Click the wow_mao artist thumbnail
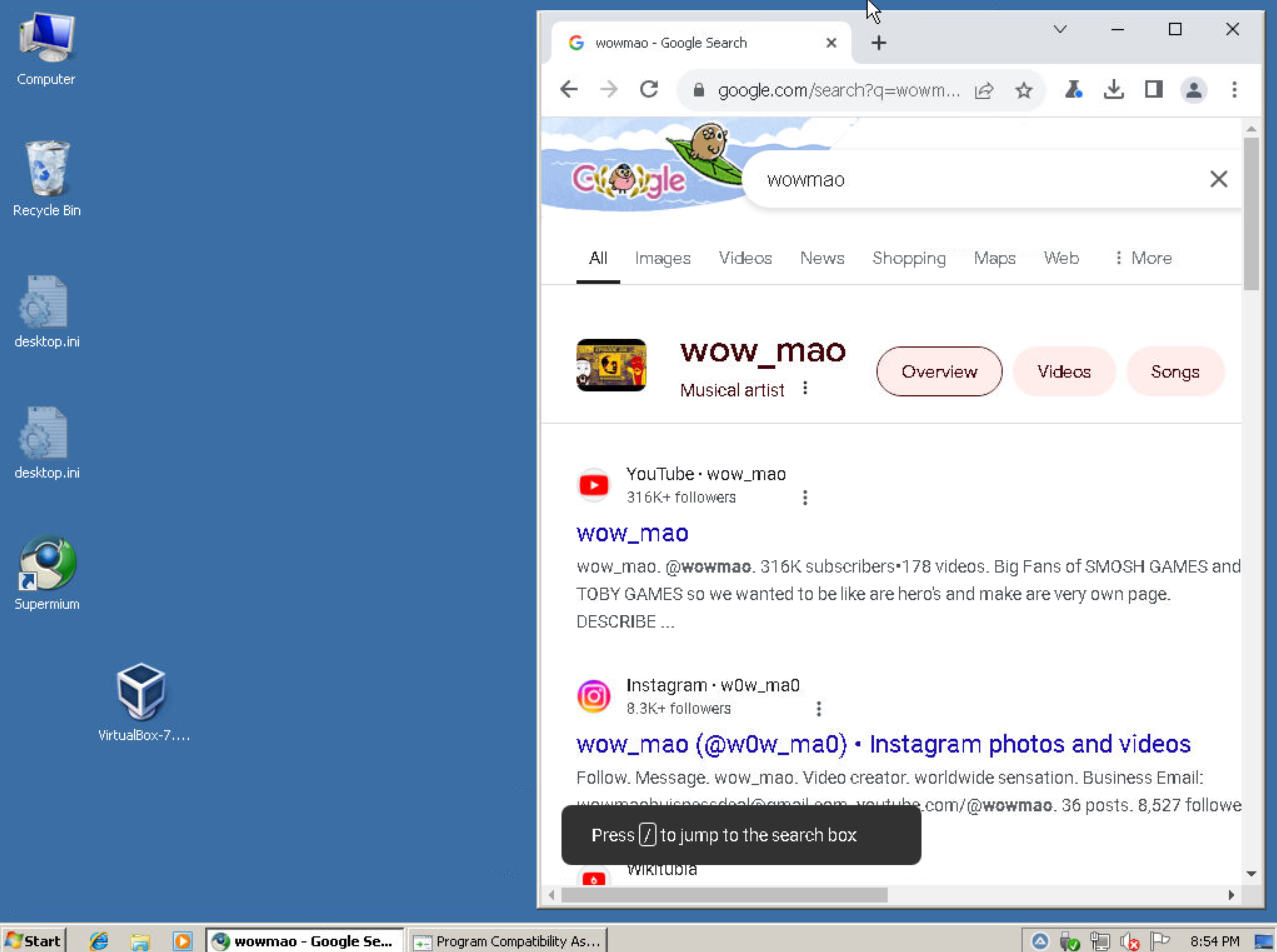 point(611,365)
